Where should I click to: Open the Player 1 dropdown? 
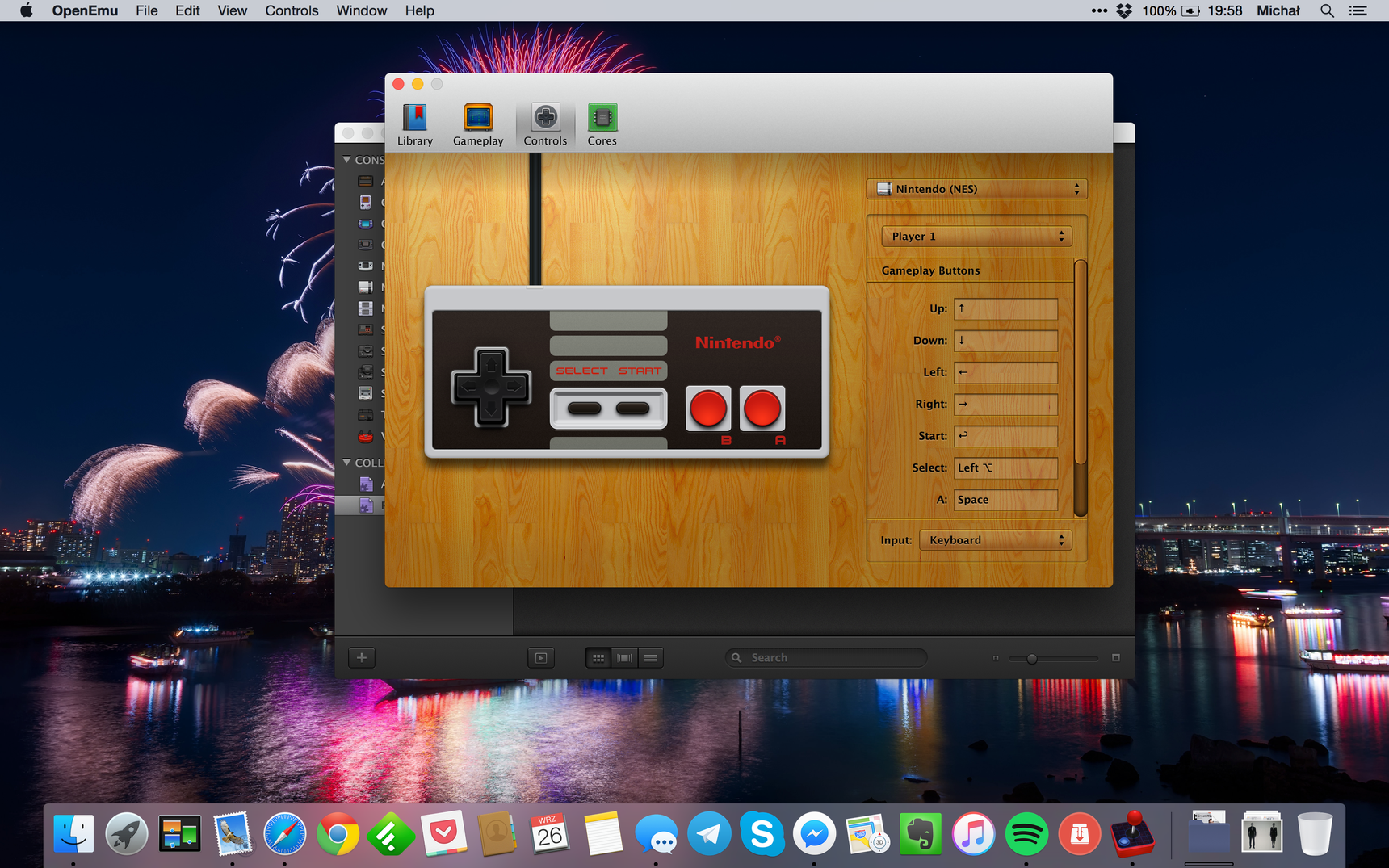coord(977,237)
